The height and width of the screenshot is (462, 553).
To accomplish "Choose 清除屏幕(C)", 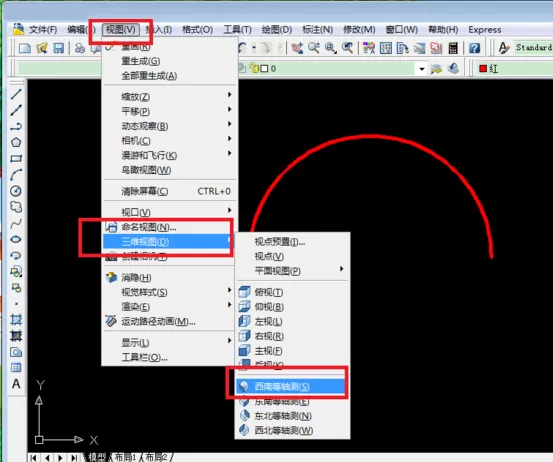I will 170,191.
